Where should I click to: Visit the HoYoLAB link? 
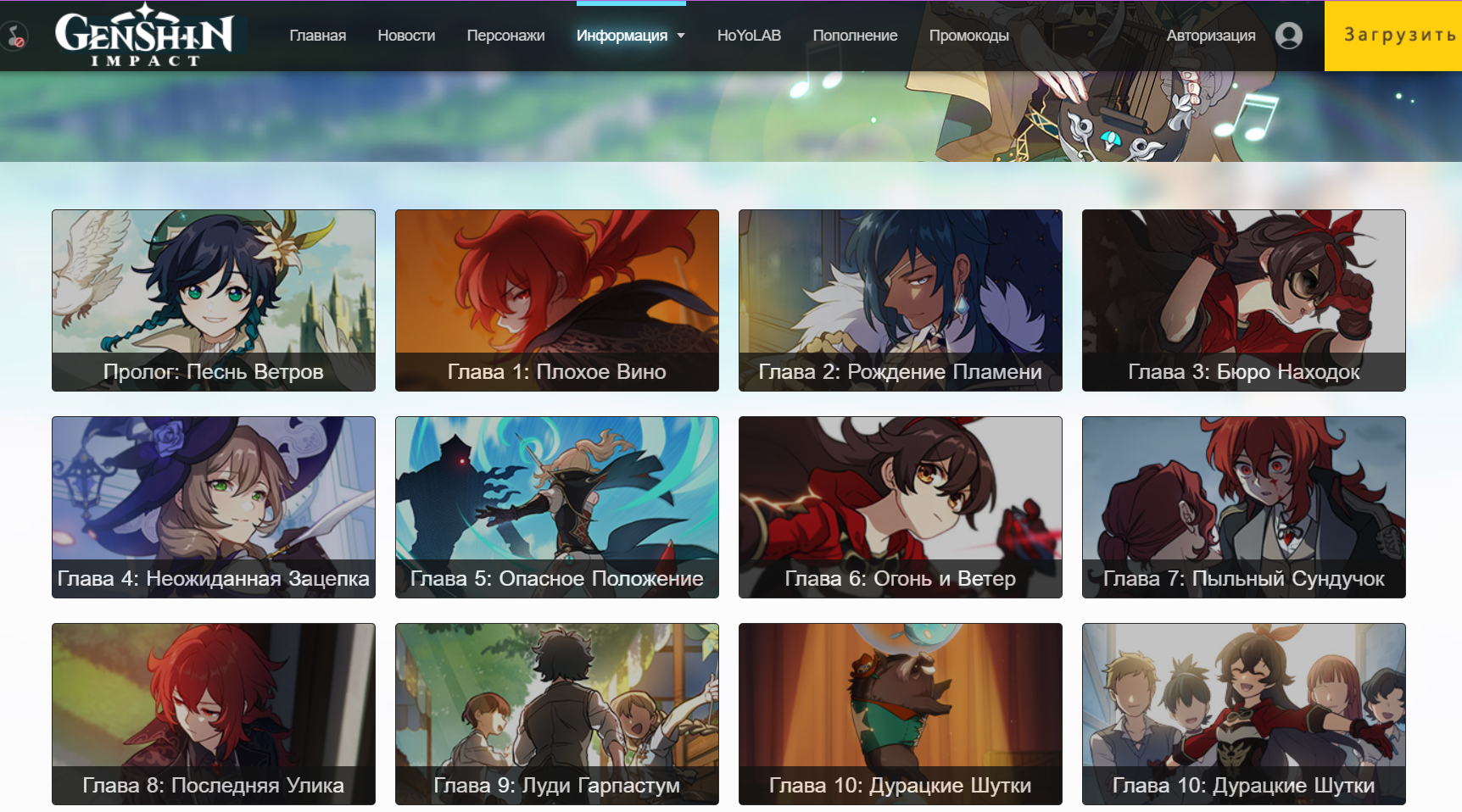(x=749, y=36)
